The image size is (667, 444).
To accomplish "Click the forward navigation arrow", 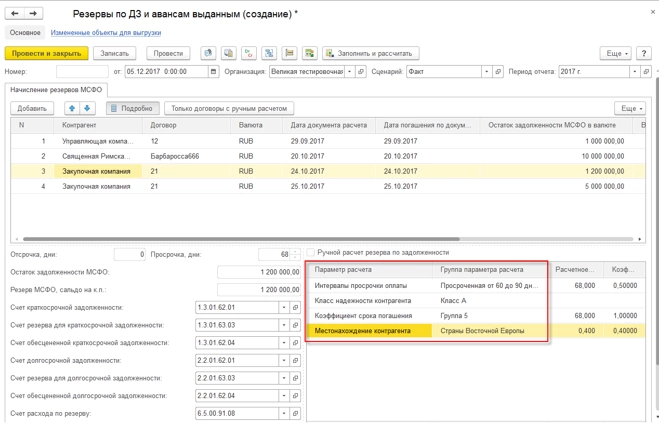I will click(x=33, y=14).
